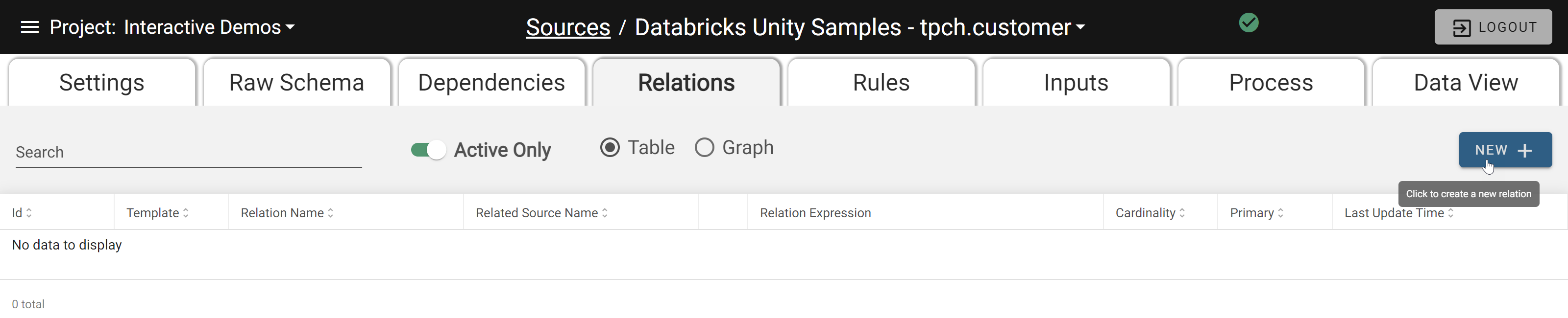Open the Data View tab
Image resolution: width=1568 pixels, height=318 pixels.
click(x=1466, y=83)
